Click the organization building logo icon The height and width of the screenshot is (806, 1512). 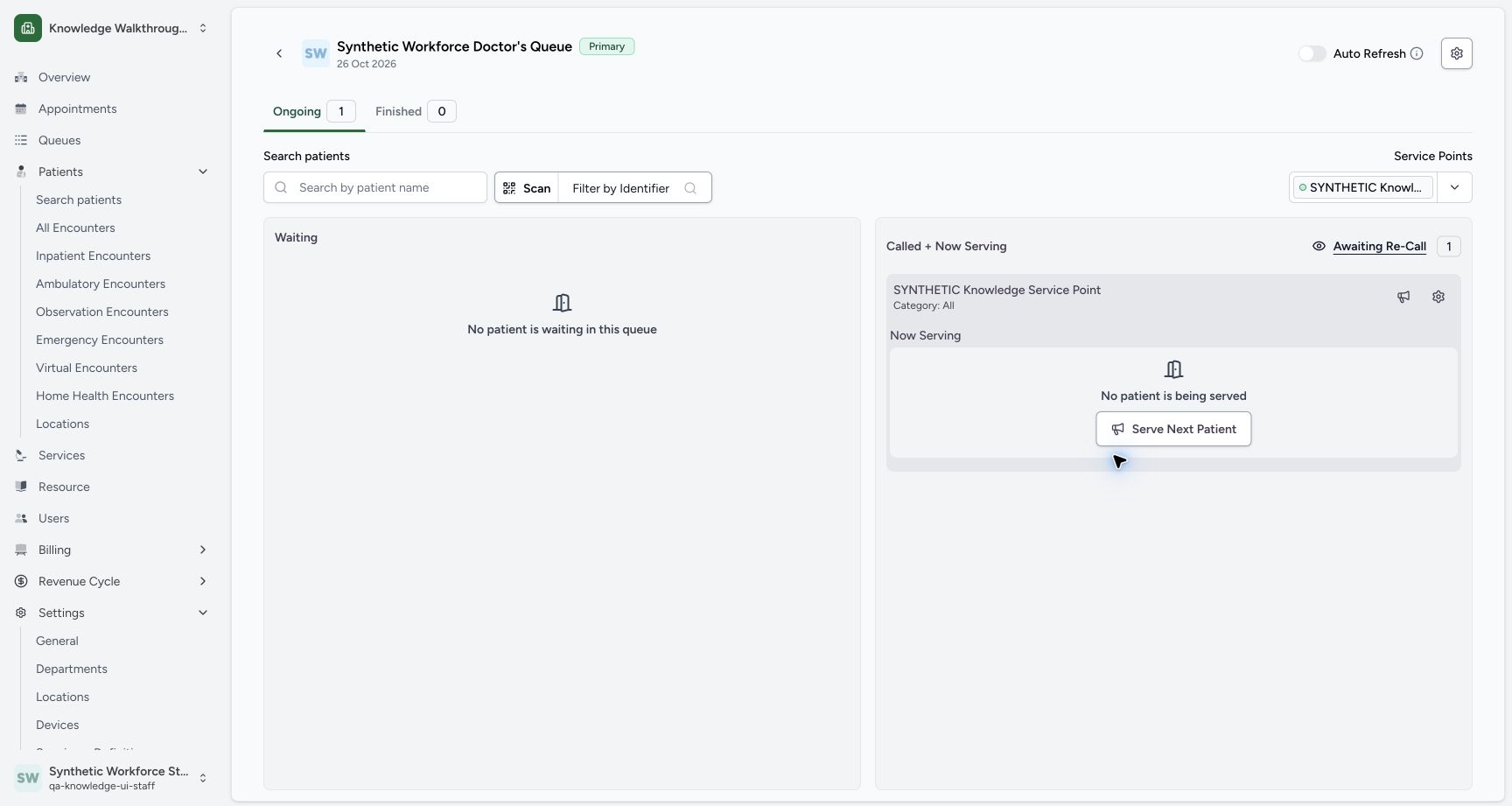[28, 28]
